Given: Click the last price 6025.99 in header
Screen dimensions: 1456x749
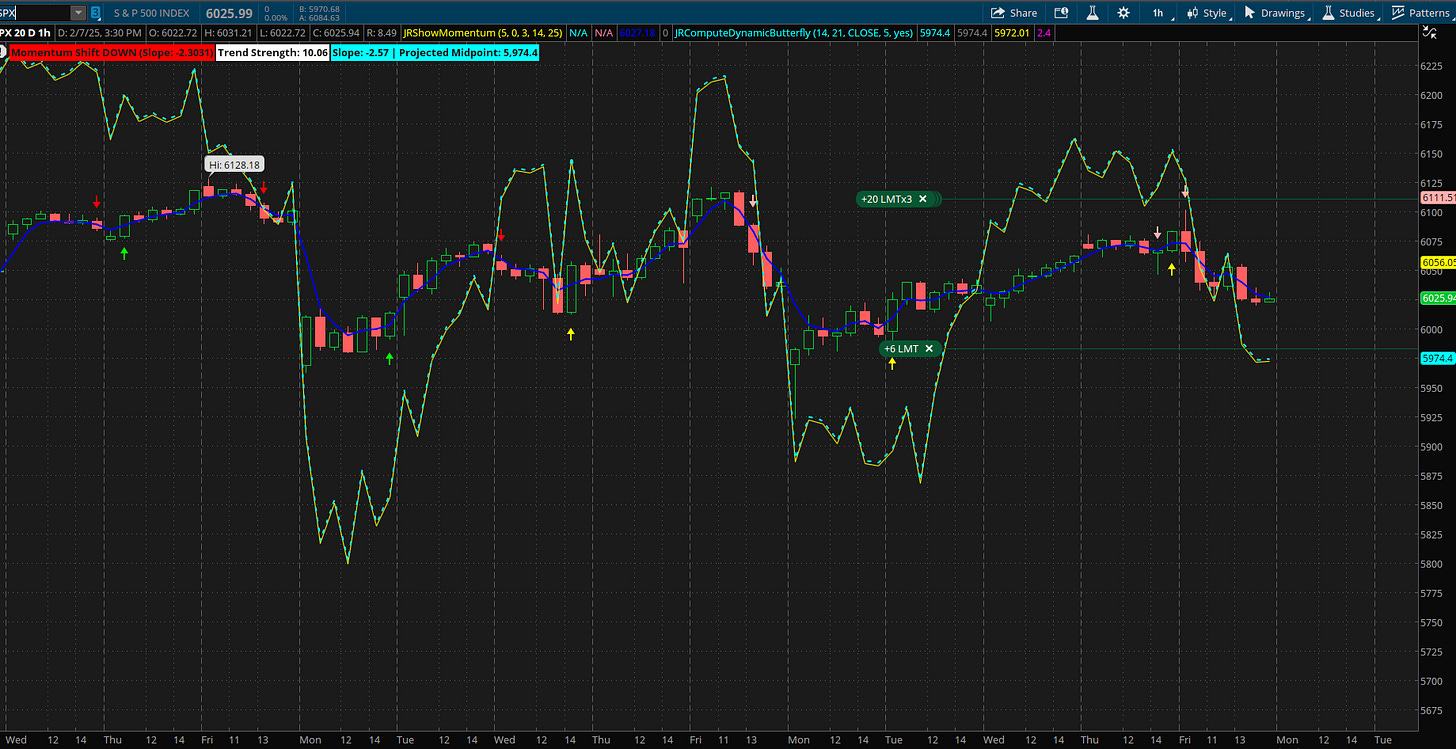Looking at the screenshot, I should pos(227,13).
